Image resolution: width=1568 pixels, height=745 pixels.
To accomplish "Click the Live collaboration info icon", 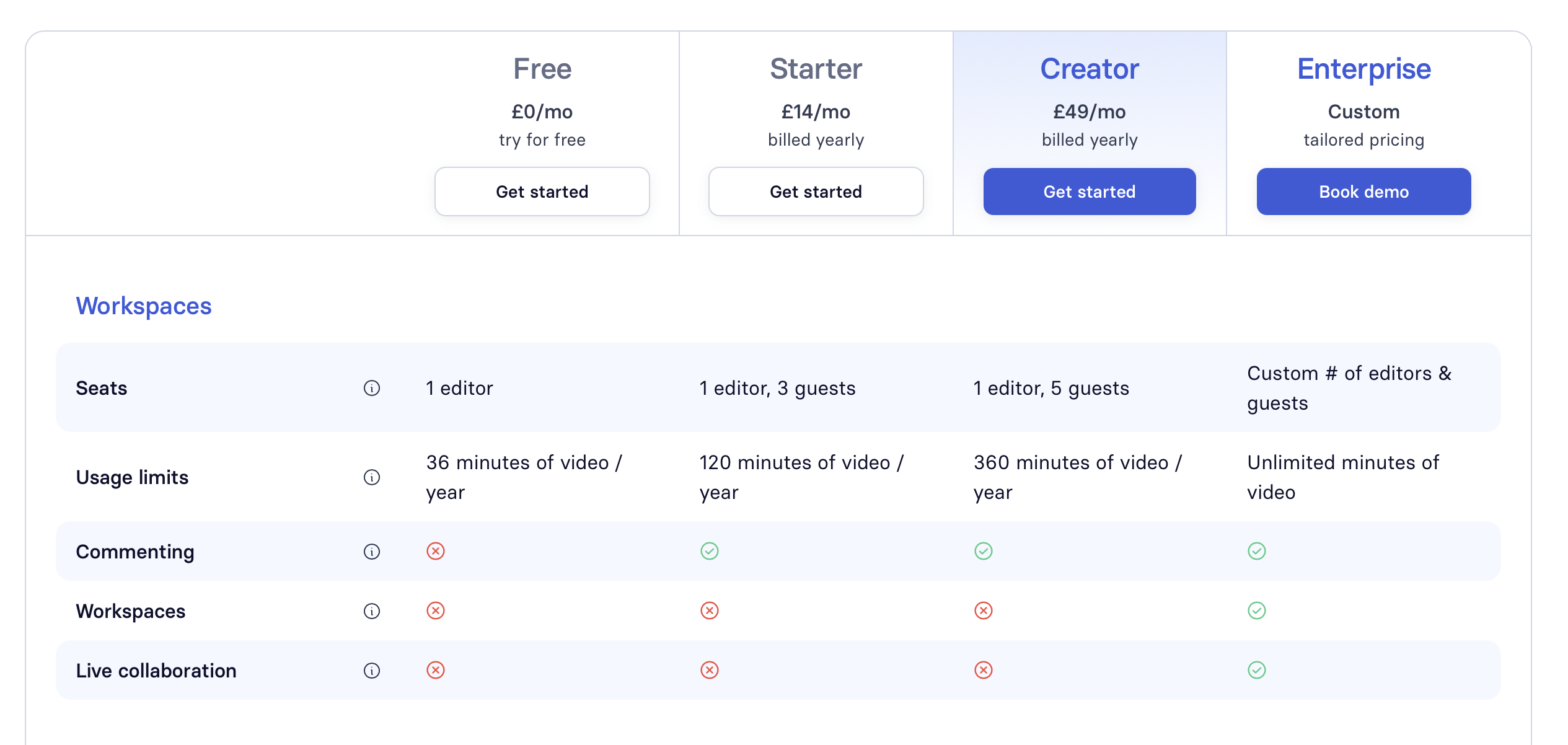I will tap(372, 671).
